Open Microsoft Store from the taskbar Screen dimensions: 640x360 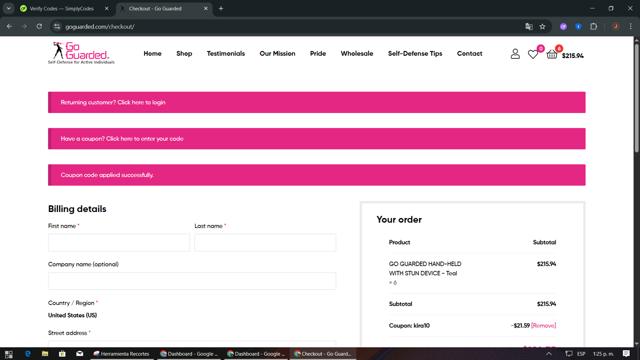tap(62, 354)
